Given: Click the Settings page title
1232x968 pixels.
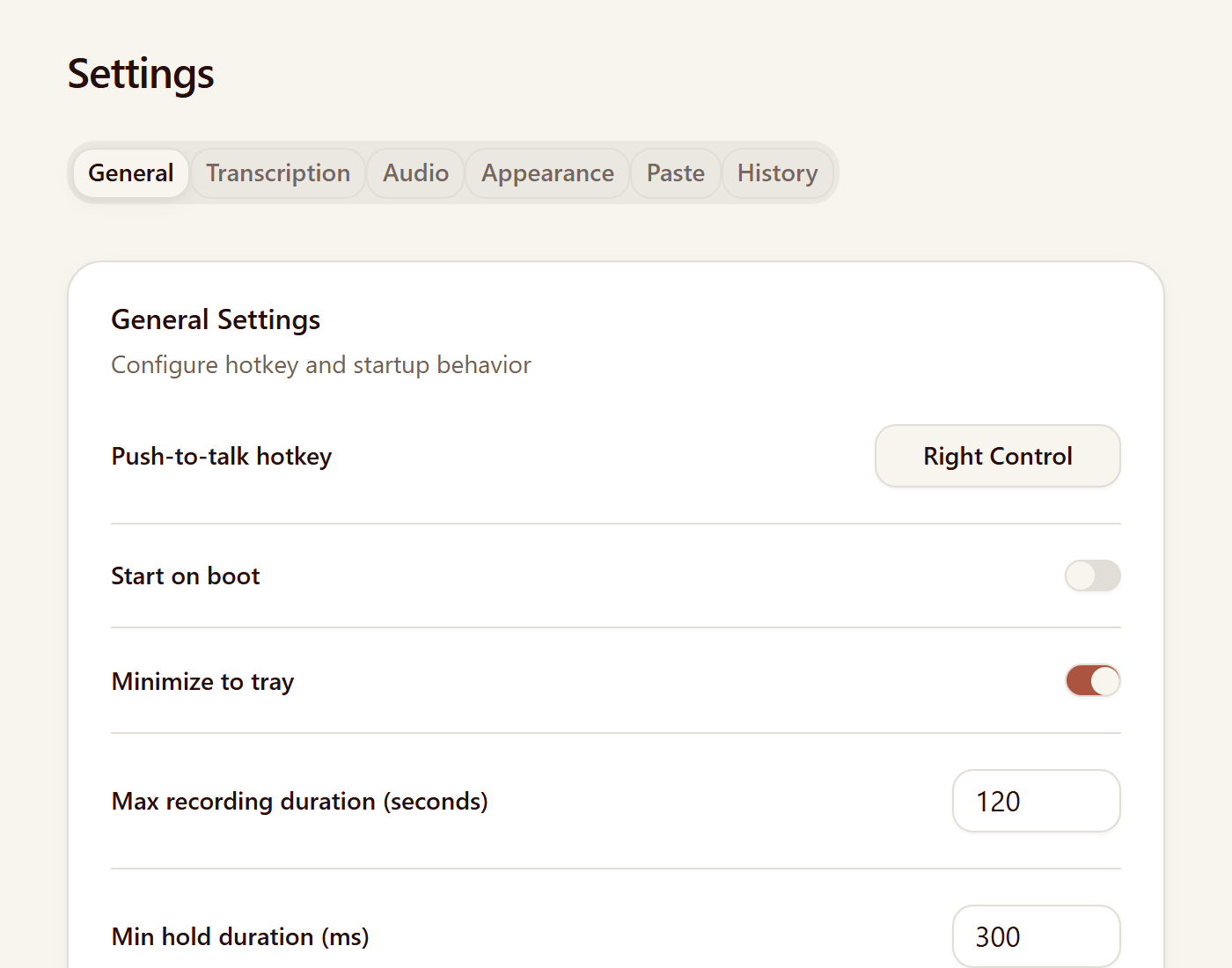Looking at the screenshot, I should pyautogui.click(x=141, y=74).
